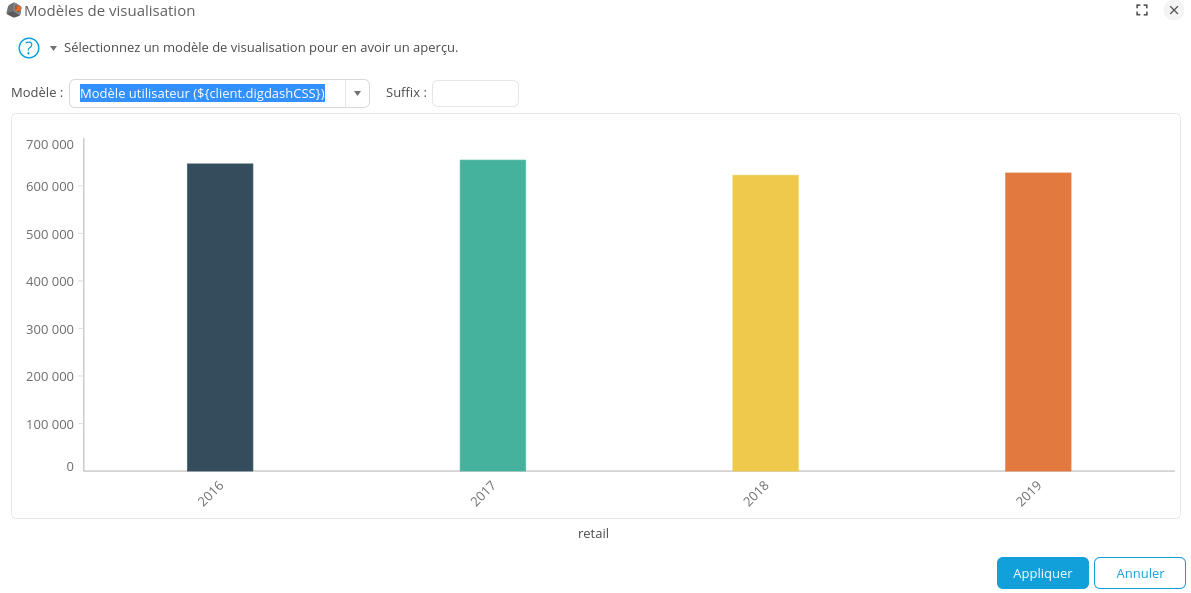The height and width of the screenshot is (593, 1191).
Task: Select the orange 2019 bar
Action: click(1038, 320)
